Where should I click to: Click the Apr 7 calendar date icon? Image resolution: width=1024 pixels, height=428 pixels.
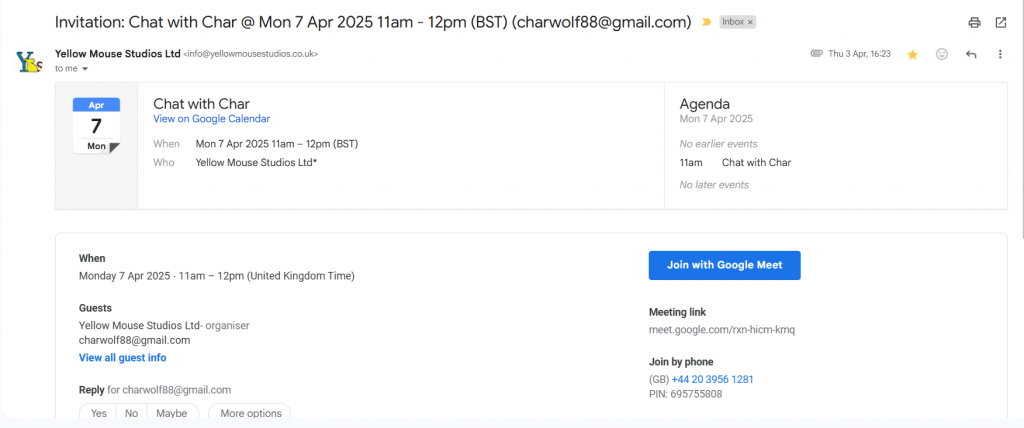(96, 125)
